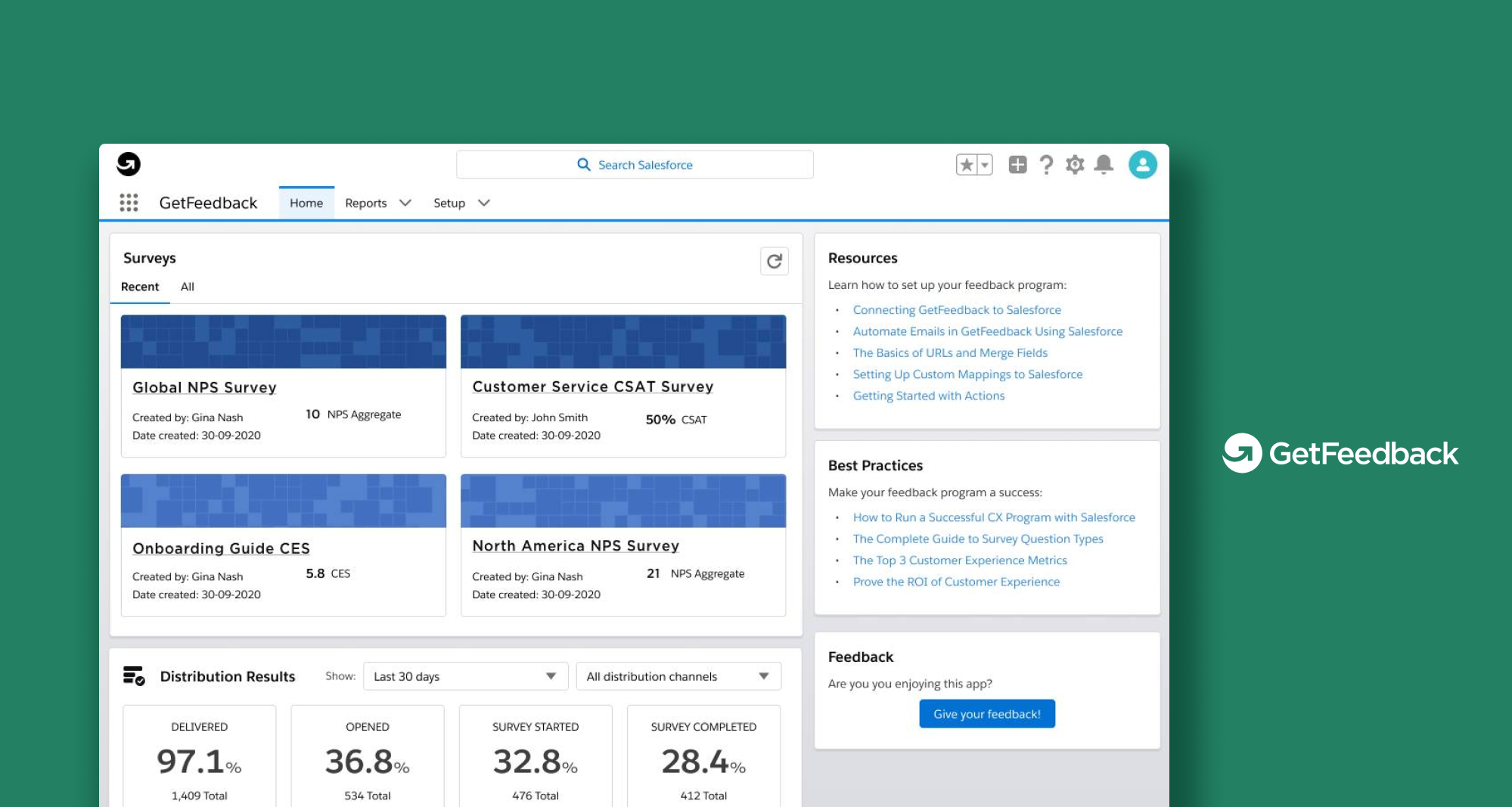Click the Distribution Results panel icon
1512x807 pixels.
point(133,676)
